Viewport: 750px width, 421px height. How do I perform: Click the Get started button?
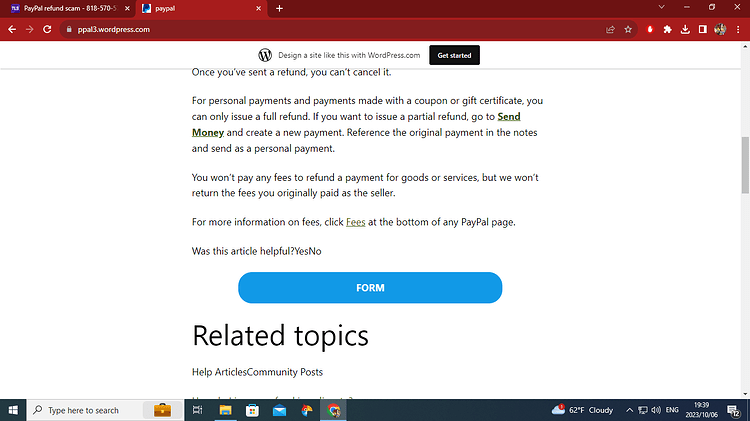pyautogui.click(x=454, y=55)
